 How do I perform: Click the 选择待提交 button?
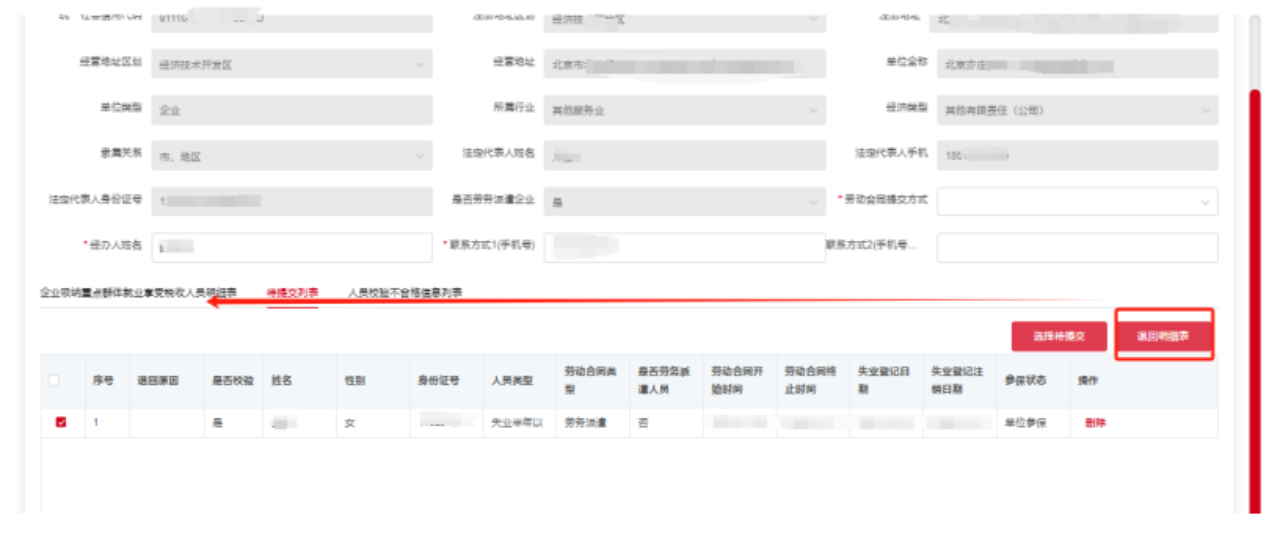coord(1059,337)
